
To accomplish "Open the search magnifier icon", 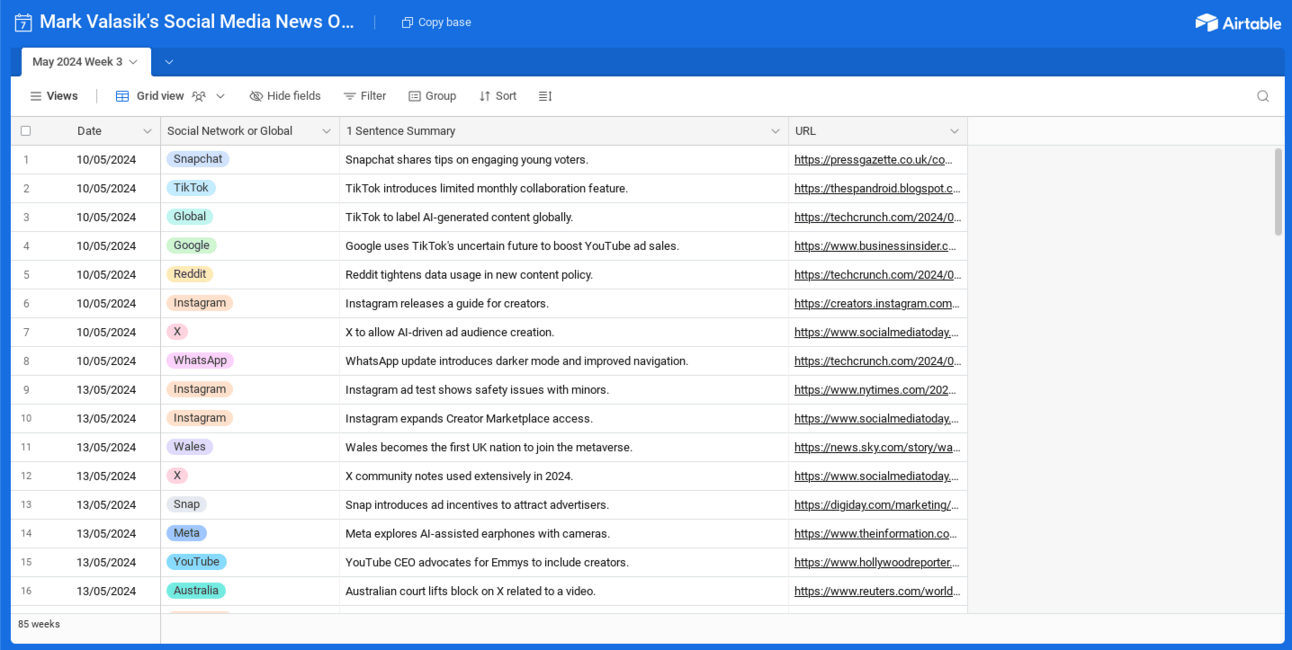I will coord(1263,96).
